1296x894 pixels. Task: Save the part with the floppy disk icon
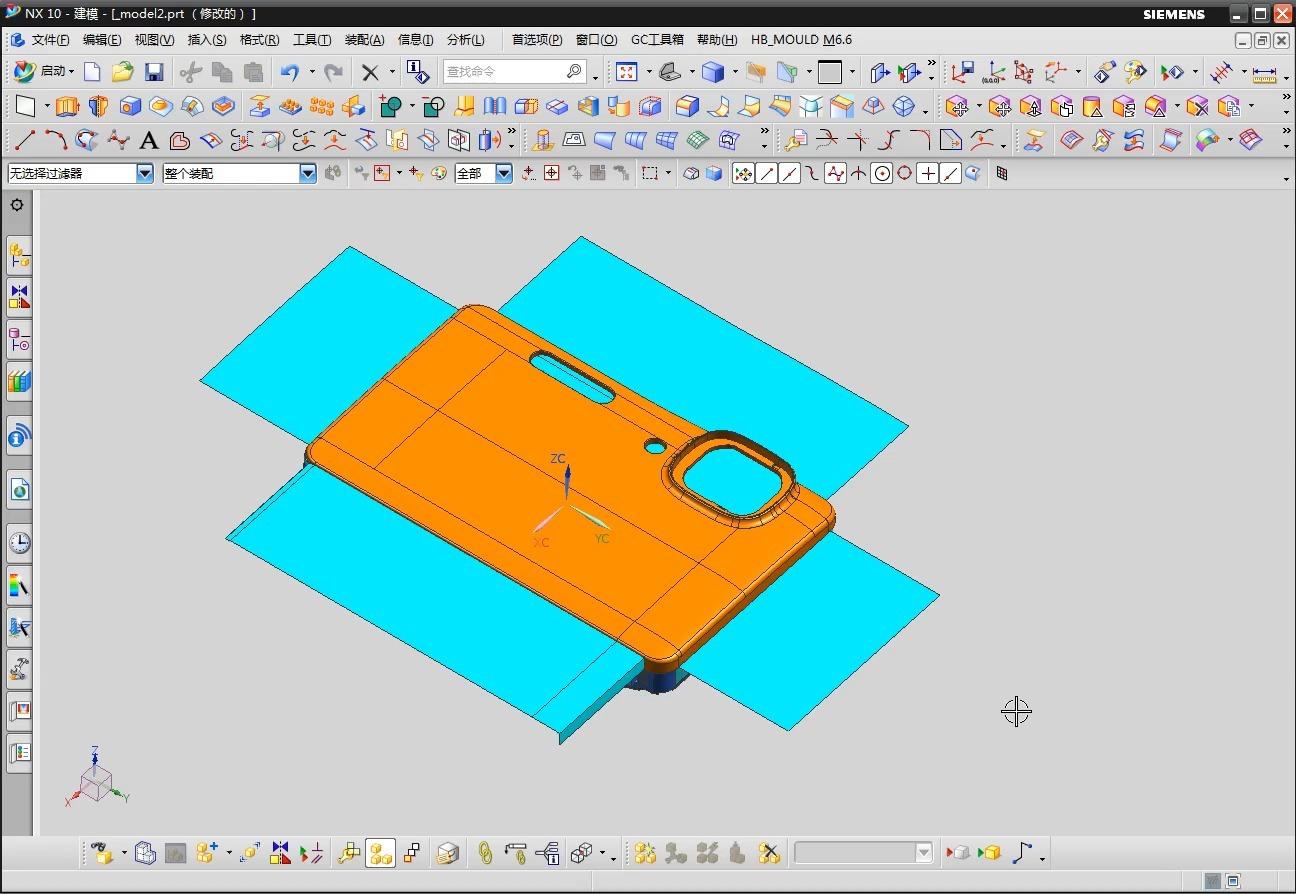(154, 72)
